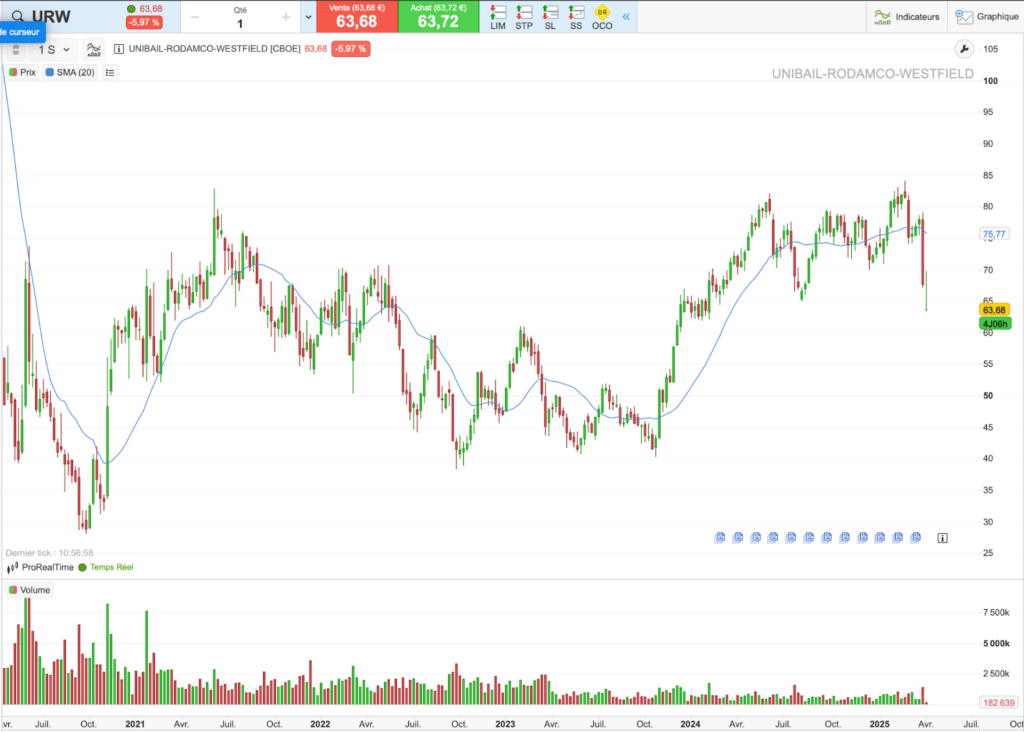Viewport: 1024px width, 732px height.
Task: Increase quantity with the plus button
Action: [x=285, y=18]
